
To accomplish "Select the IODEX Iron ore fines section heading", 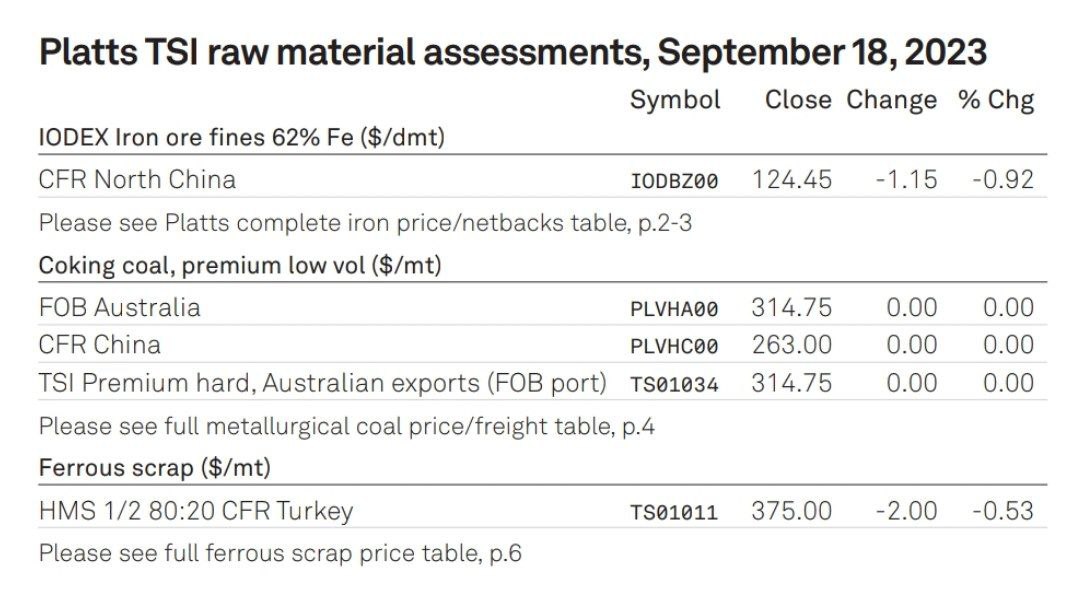I will click(x=242, y=138).
